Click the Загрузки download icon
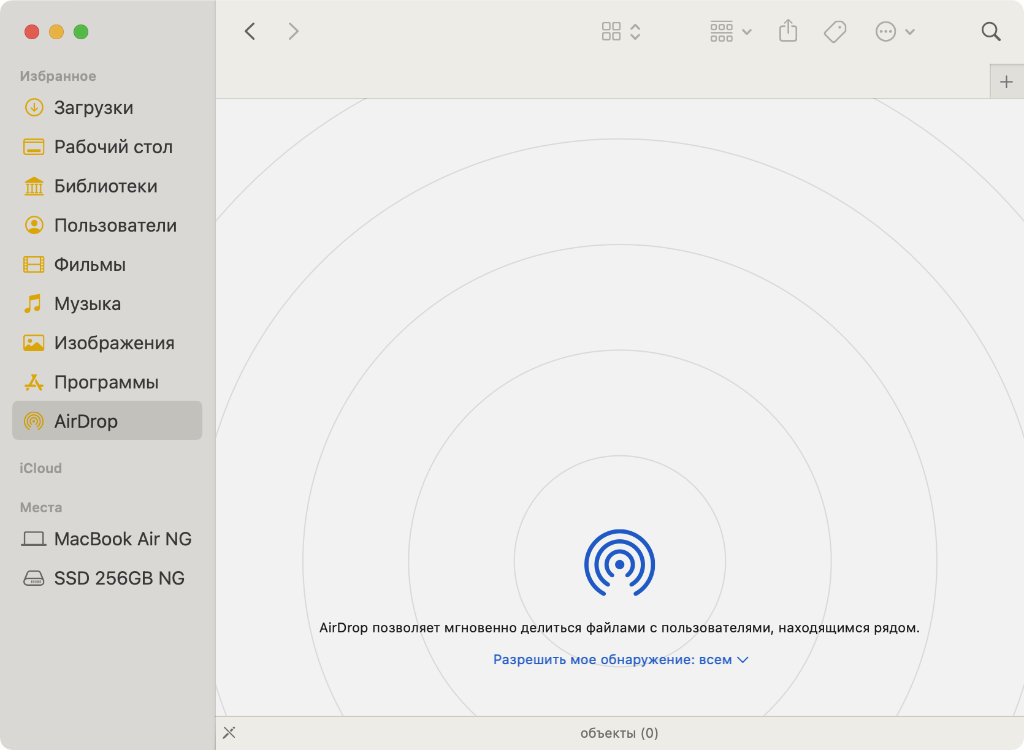This screenshot has width=1024, height=750. tap(34, 107)
